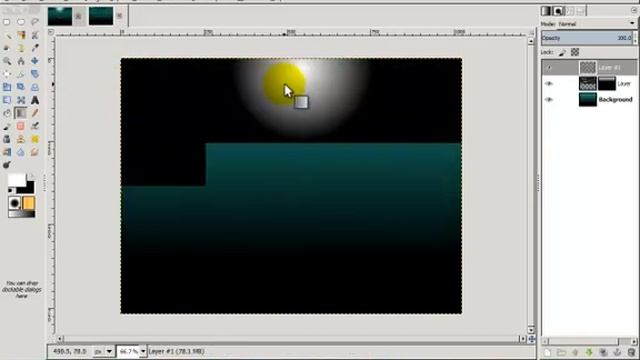Select the Blur/Sharpen tool
The width and height of the screenshot is (640, 360).
pos(21,152)
